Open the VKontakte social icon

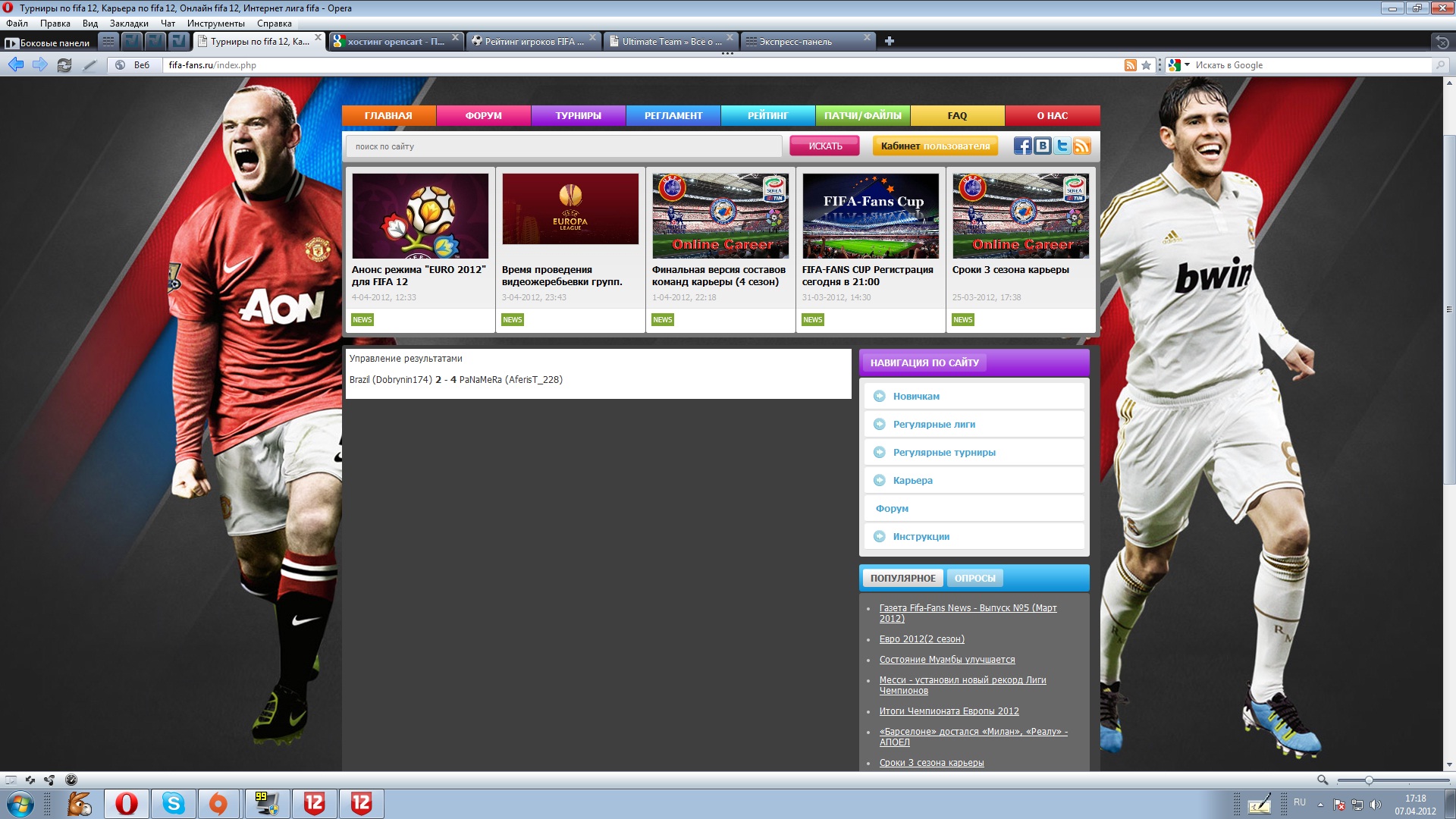1043,146
